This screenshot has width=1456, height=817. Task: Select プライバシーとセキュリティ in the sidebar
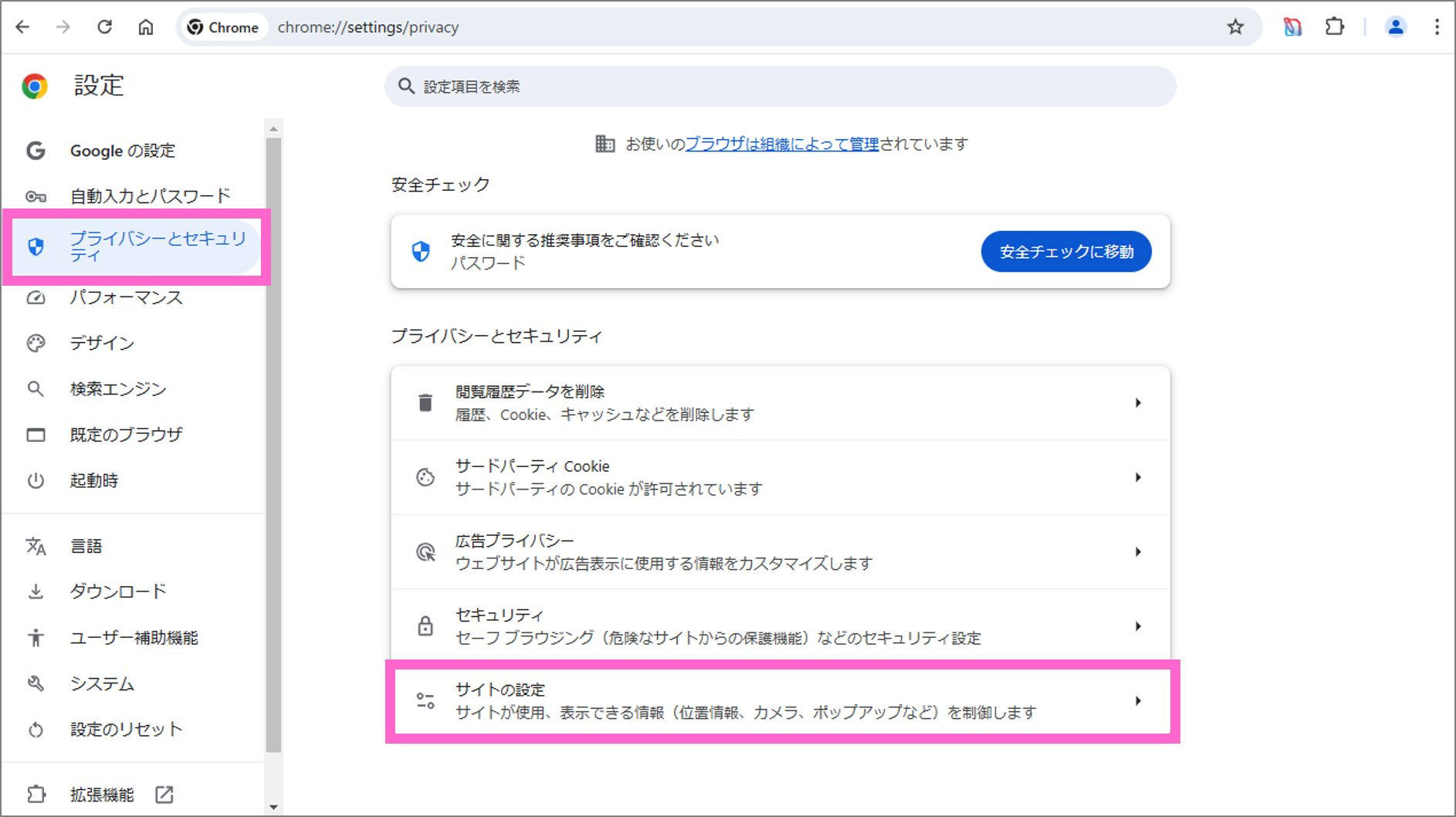click(135, 246)
